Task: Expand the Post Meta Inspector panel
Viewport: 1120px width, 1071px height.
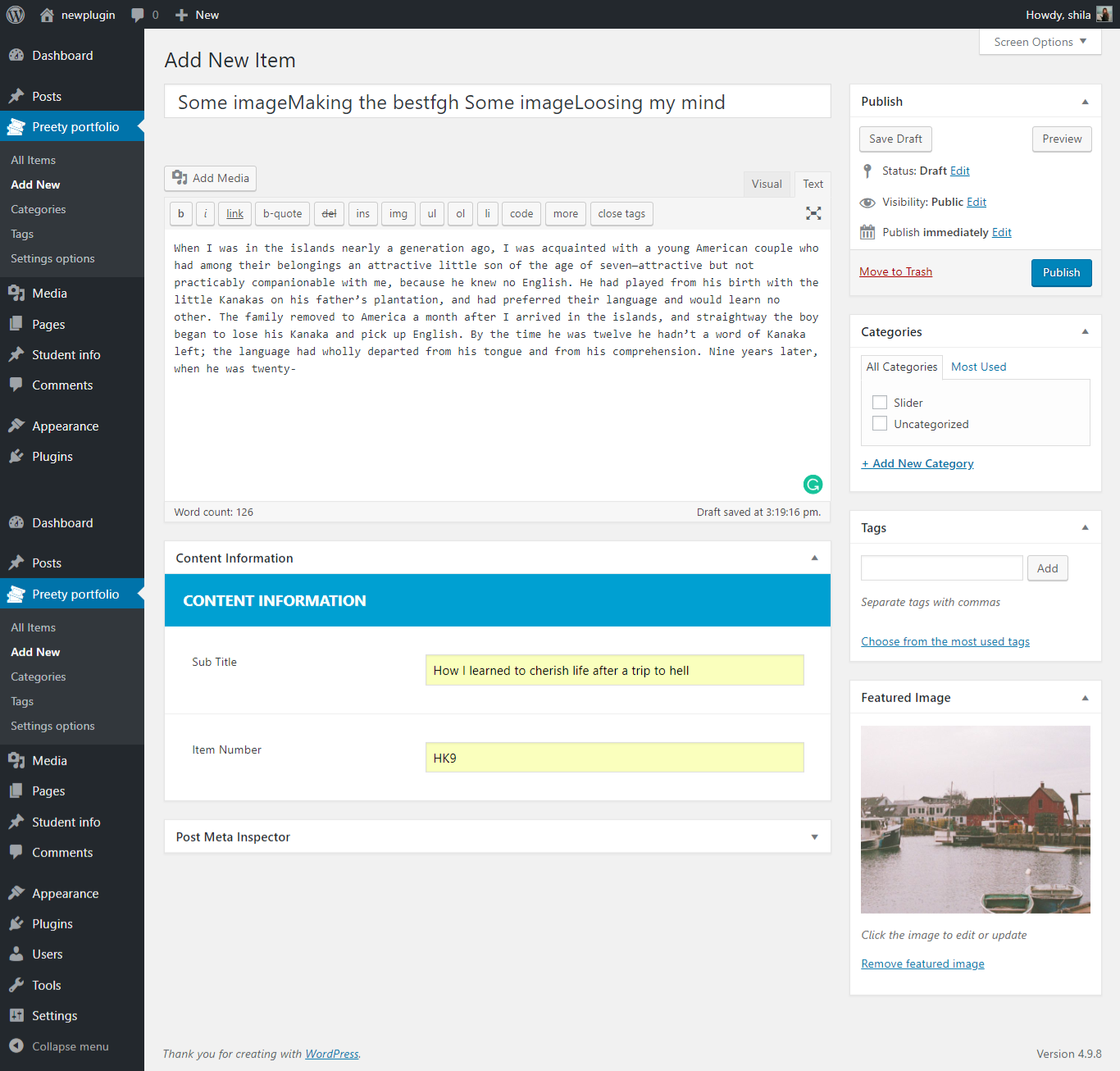Action: coord(814,837)
